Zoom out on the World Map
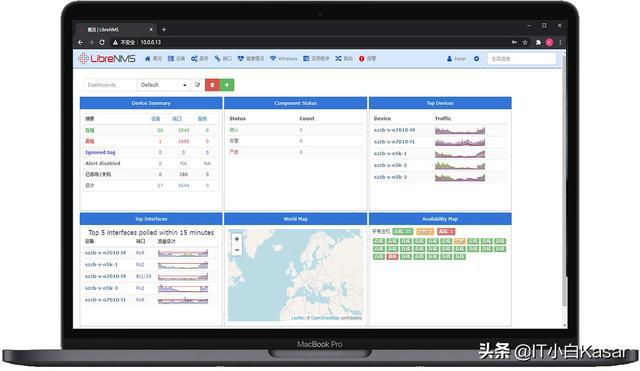 pyautogui.click(x=237, y=250)
